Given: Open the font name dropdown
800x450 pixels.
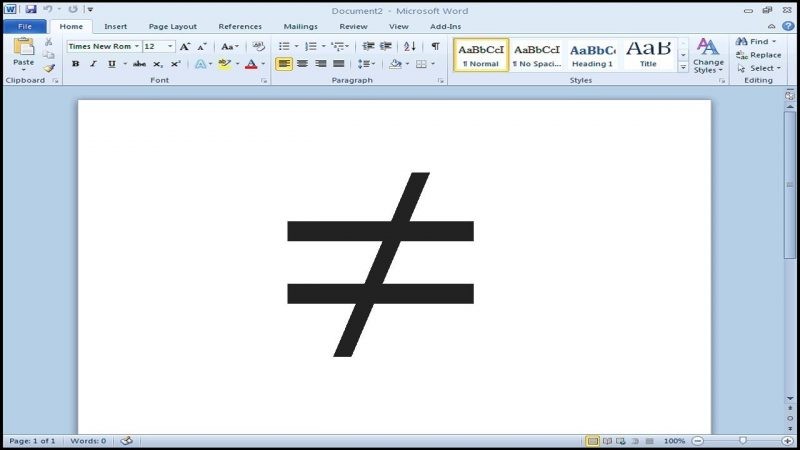Looking at the screenshot, I should [137, 46].
